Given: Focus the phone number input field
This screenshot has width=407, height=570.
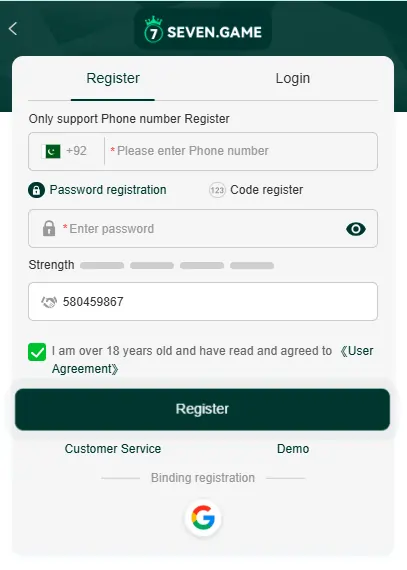Looking at the screenshot, I should pyautogui.click(x=241, y=151).
